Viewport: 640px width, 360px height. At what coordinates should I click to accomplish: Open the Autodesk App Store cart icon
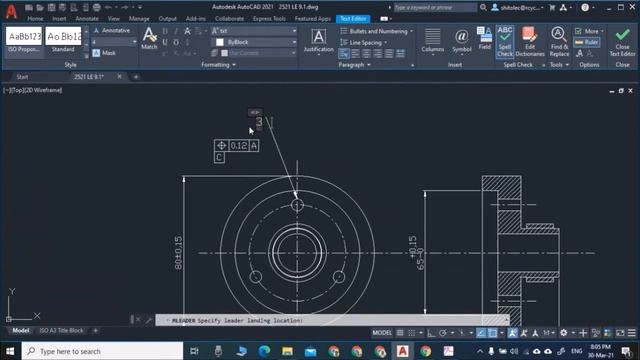click(x=552, y=7)
